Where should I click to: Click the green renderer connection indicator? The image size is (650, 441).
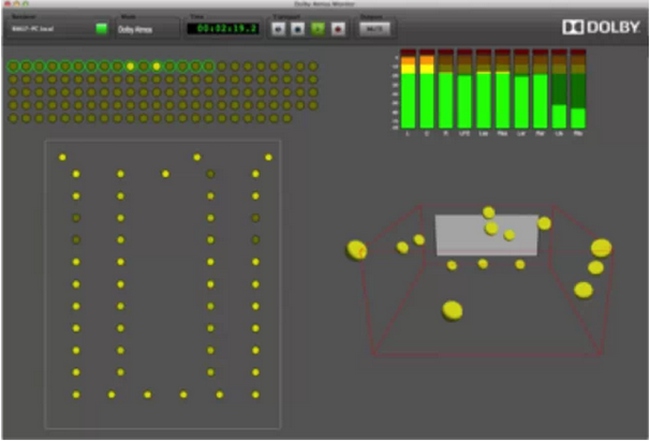click(101, 29)
